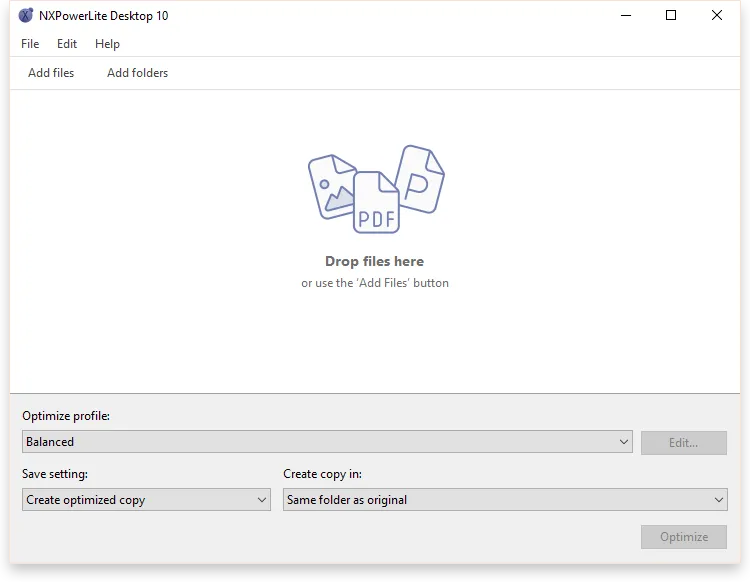Image resolution: width=750 pixels, height=582 pixels.
Task: Click the image file icon in drop area
Action: (x=332, y=187)
